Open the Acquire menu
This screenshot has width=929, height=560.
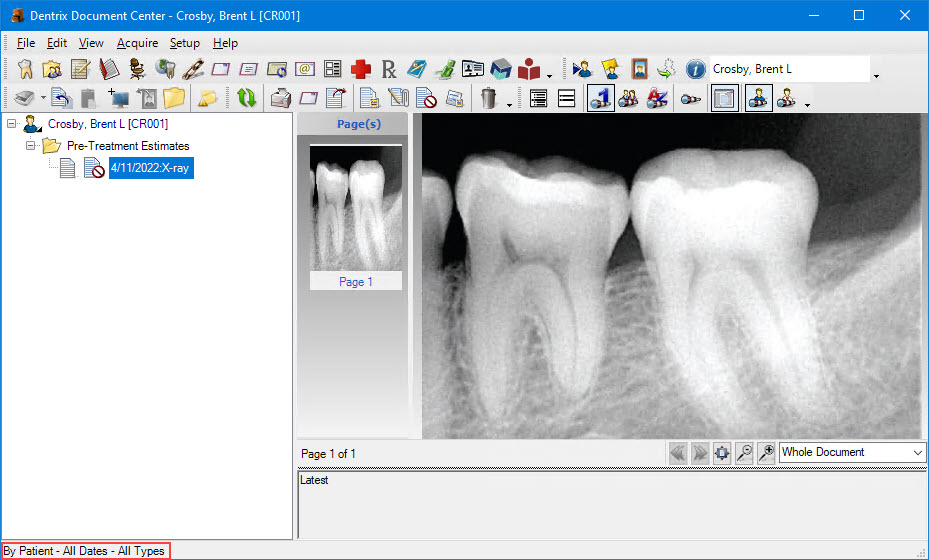pyautogui.click(x=137, y=43)
